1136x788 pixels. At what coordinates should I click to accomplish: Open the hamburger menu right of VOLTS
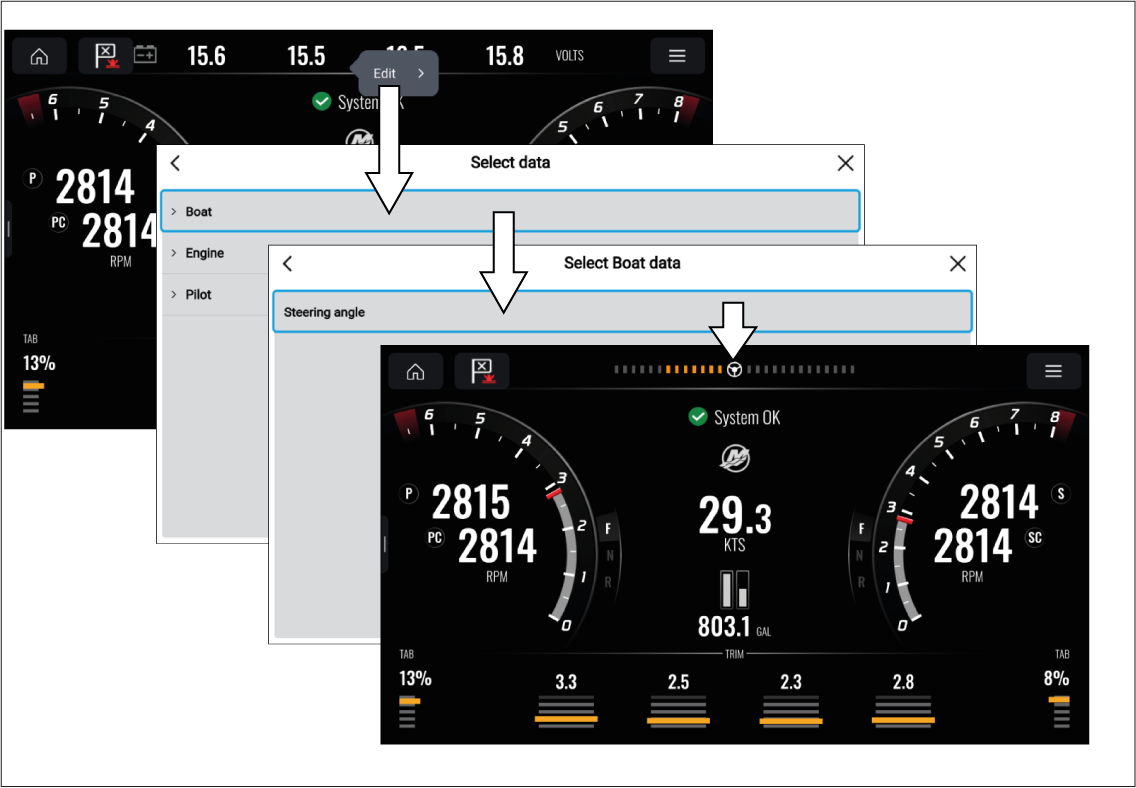(x=677, y=56)
